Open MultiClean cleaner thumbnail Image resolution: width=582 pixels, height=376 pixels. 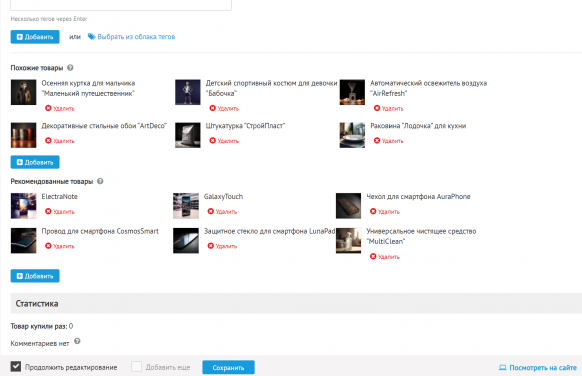349,241
